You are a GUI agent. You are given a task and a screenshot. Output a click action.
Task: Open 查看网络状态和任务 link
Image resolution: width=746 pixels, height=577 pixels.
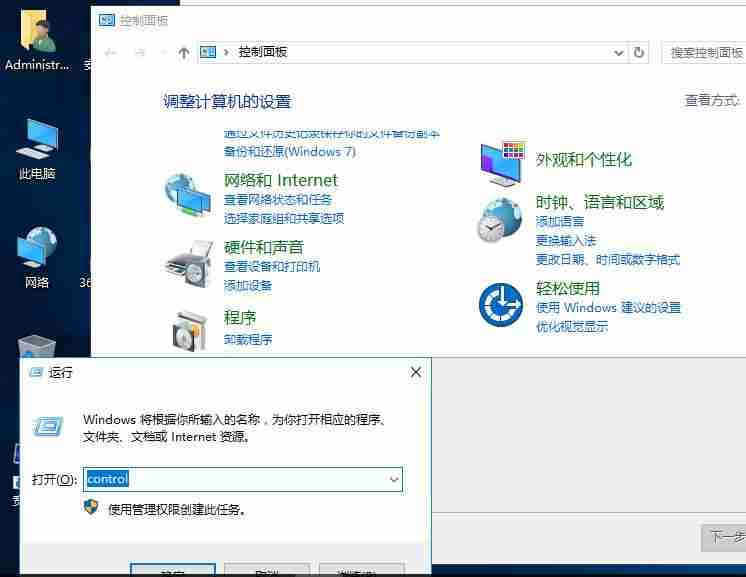278,200
